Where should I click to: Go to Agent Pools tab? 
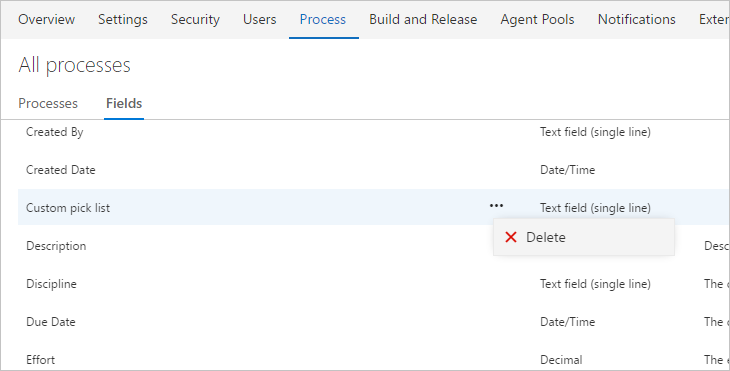click(x=537, y=20)
